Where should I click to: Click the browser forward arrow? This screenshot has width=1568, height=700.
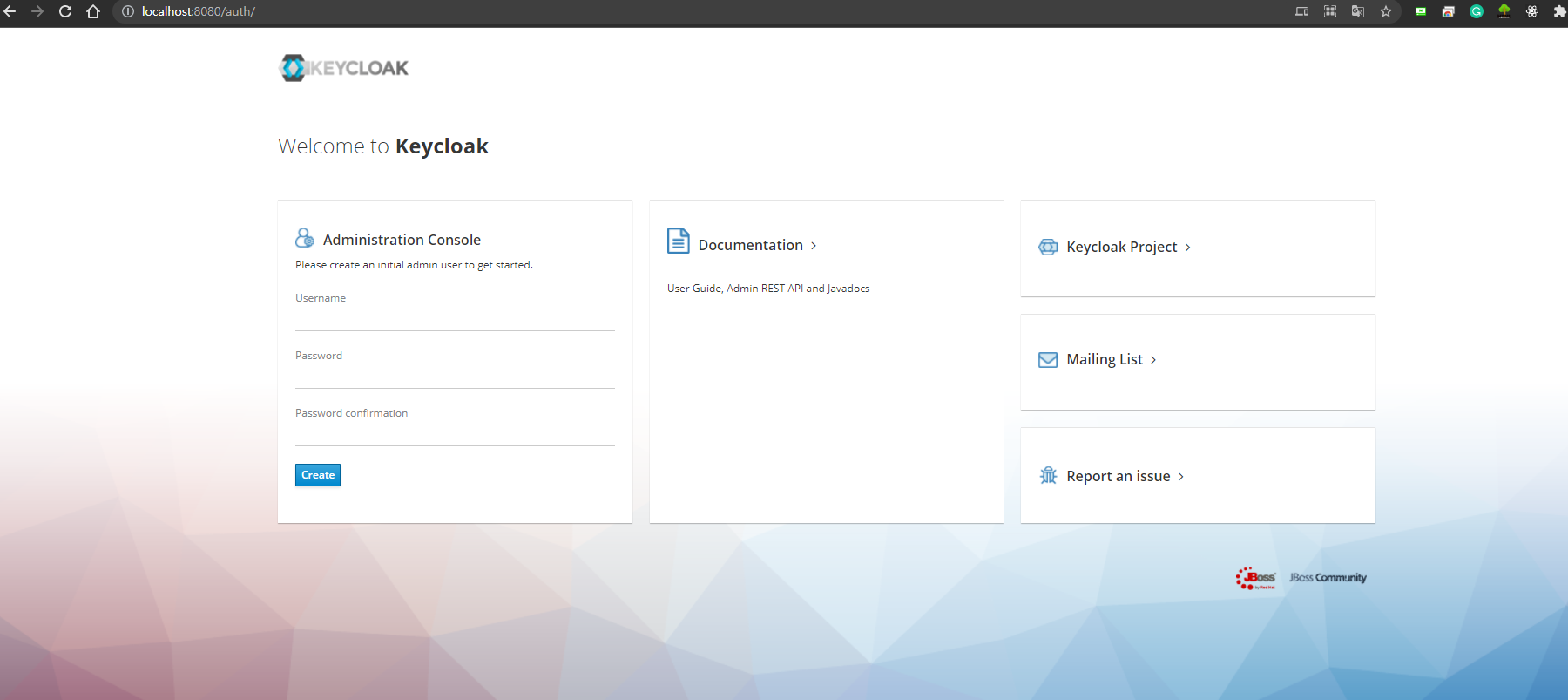click(37, 11)
